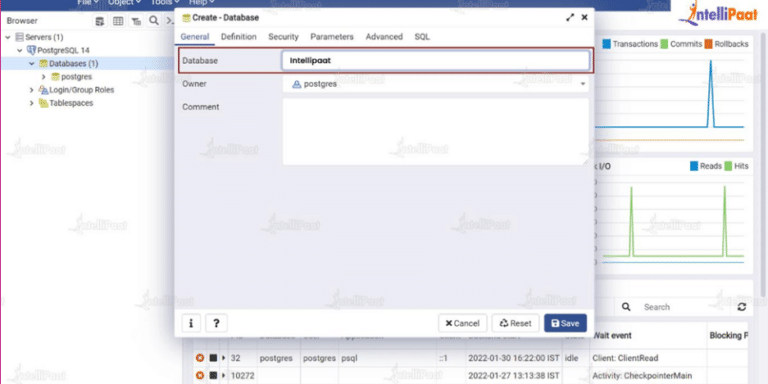Expand the Login/Group Roles node
The width and height of the screenshot is (768, 384).
(x=32, y=90)
